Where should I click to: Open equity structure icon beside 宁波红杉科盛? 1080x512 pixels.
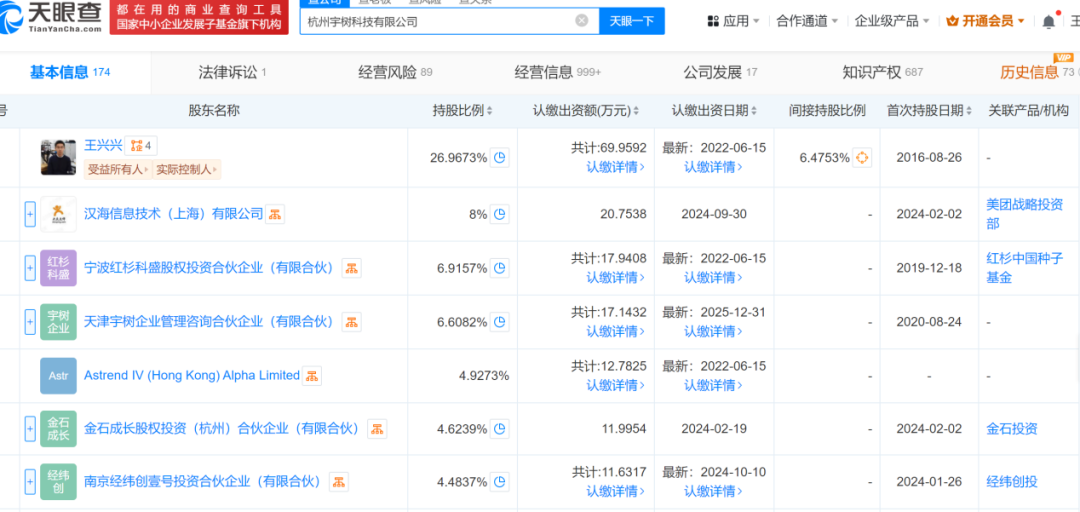click(351, 268)
